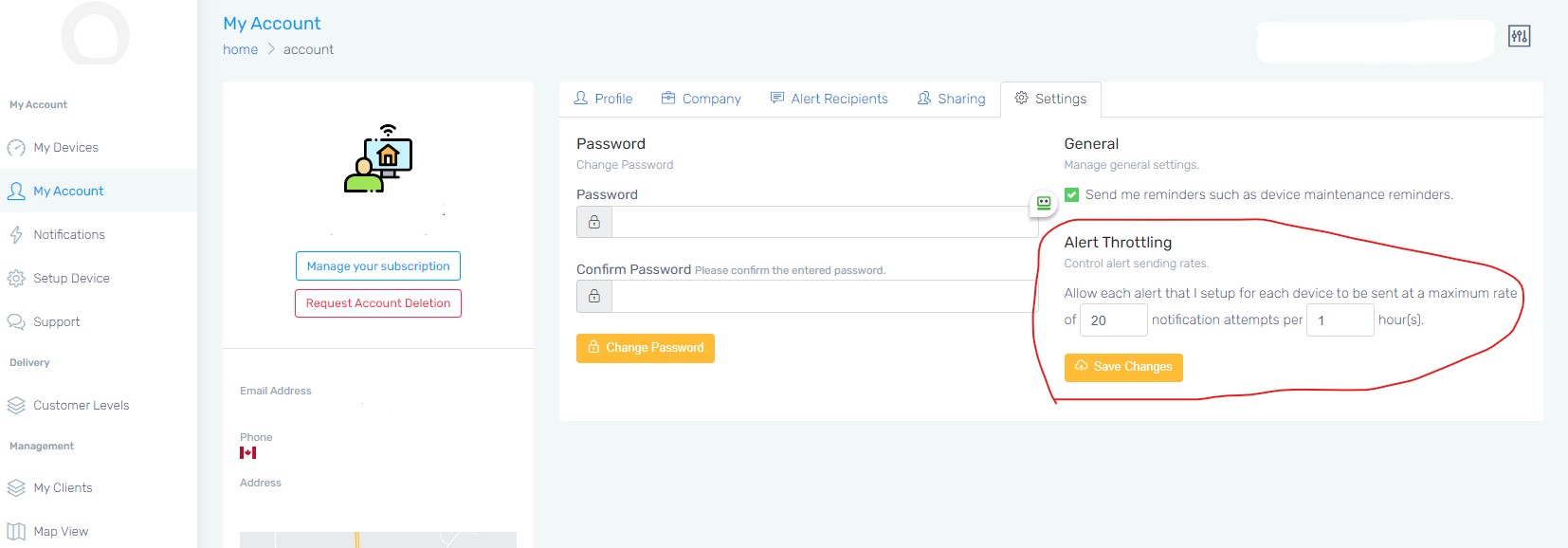This screenshot has width=1568, height=548.
Task: Click Request Account Deletion button
Action: 378,303
